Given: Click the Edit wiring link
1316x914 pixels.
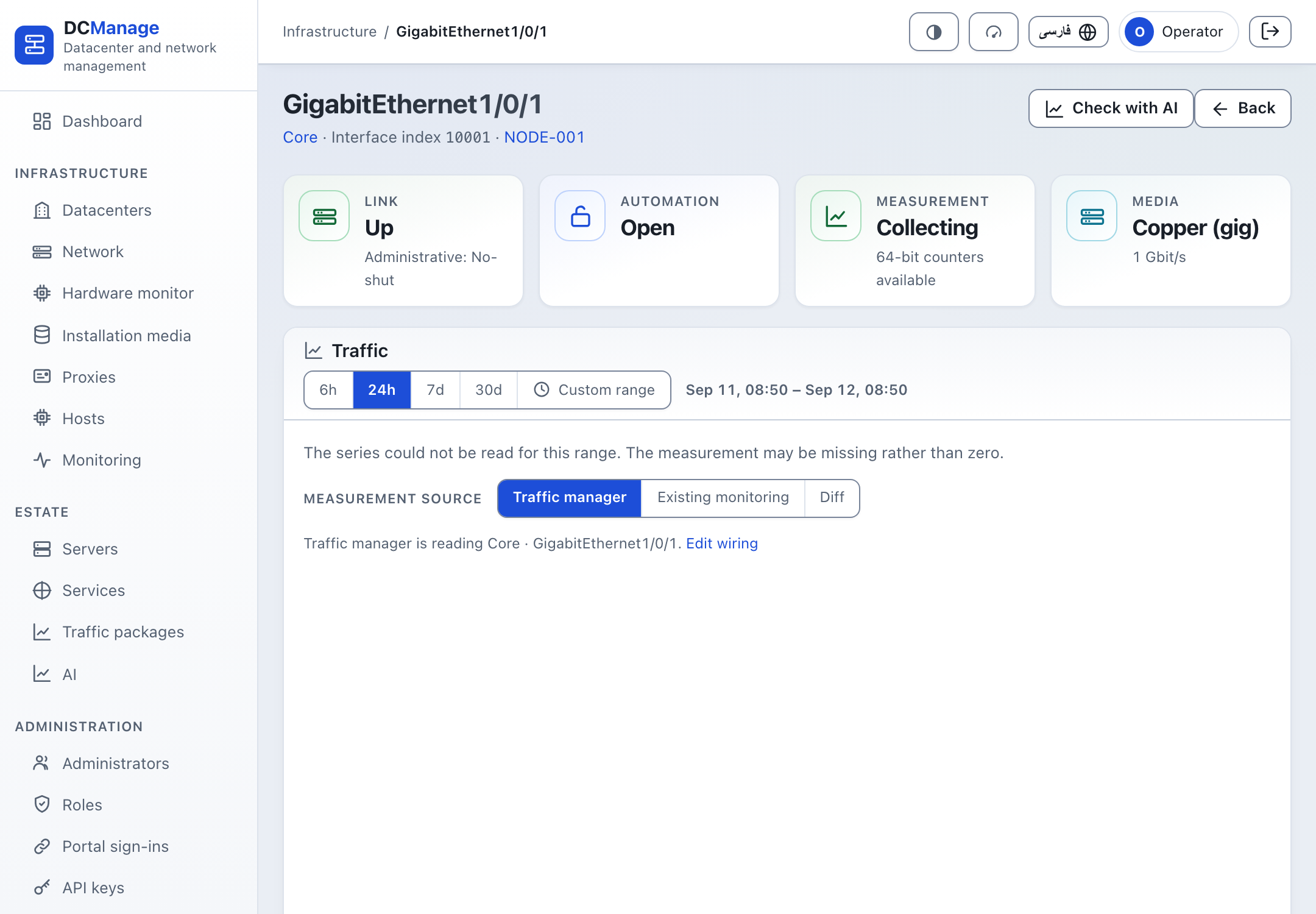Looking at the screenshot, I should coord(722,544).
